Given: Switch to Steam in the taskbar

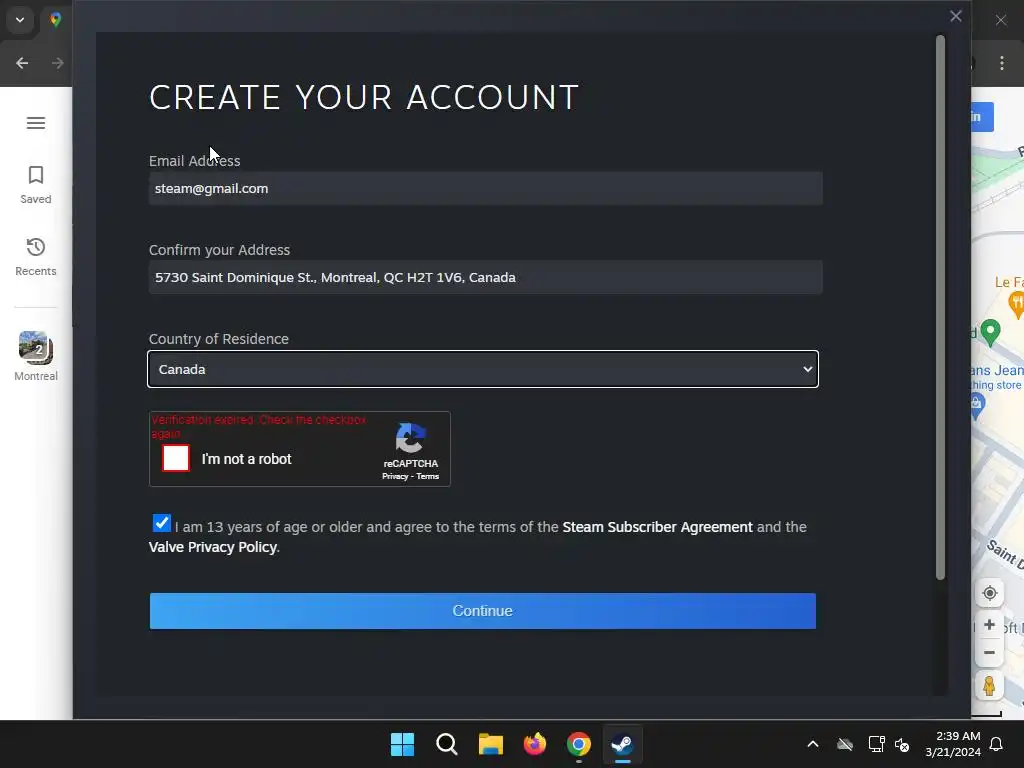Looking at the screenshot, I should [x=622, y=744].
